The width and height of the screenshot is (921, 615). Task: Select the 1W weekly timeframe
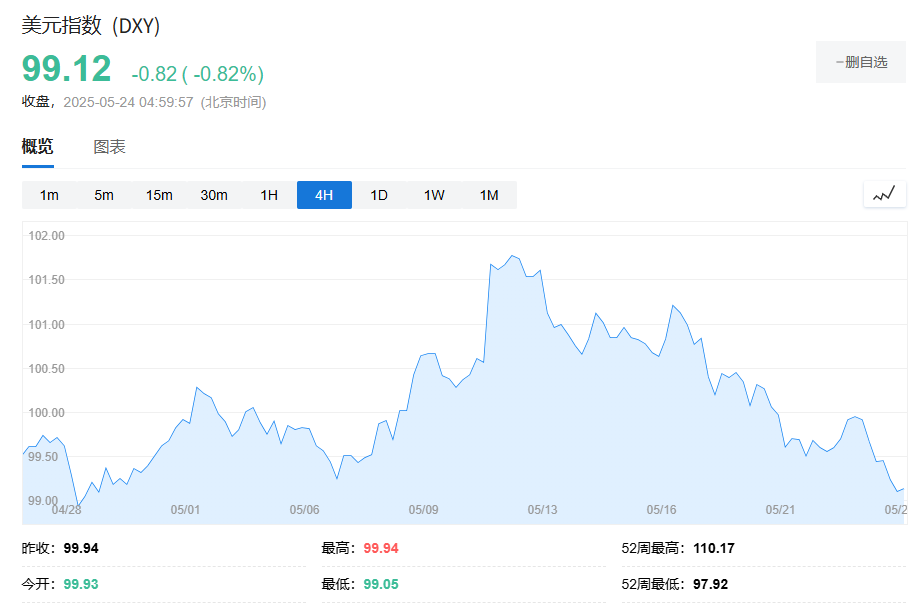[x=433, y=195]
